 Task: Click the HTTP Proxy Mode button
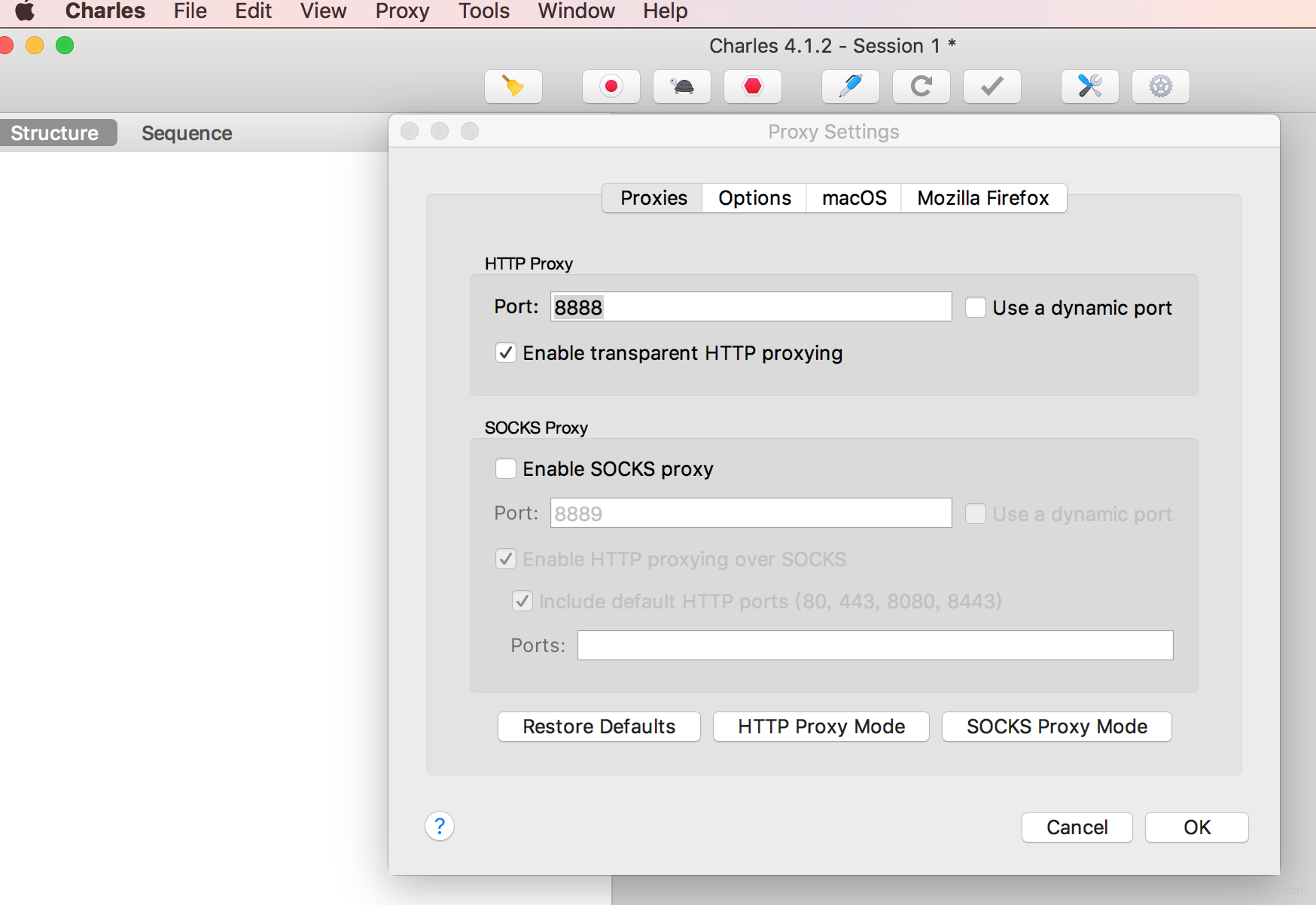[821, 727]
